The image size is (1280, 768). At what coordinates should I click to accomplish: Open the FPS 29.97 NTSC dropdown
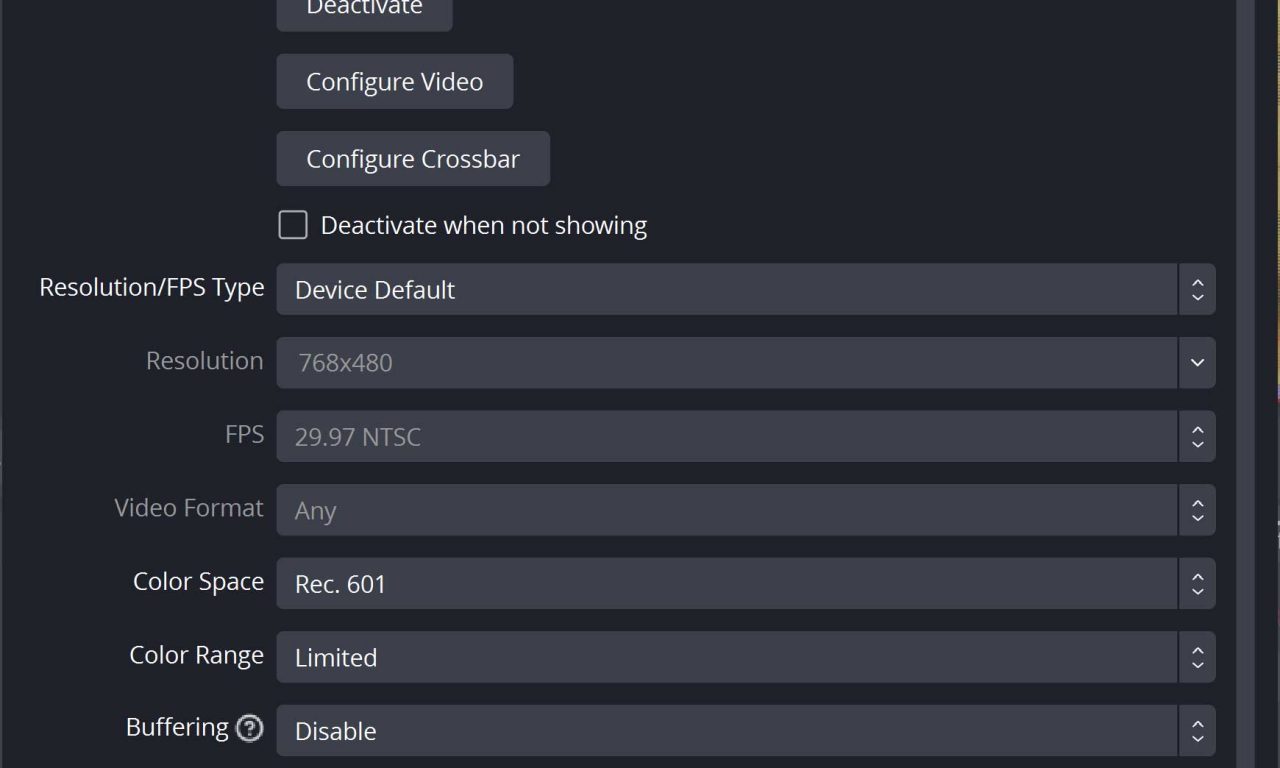(x=726, y=437)
